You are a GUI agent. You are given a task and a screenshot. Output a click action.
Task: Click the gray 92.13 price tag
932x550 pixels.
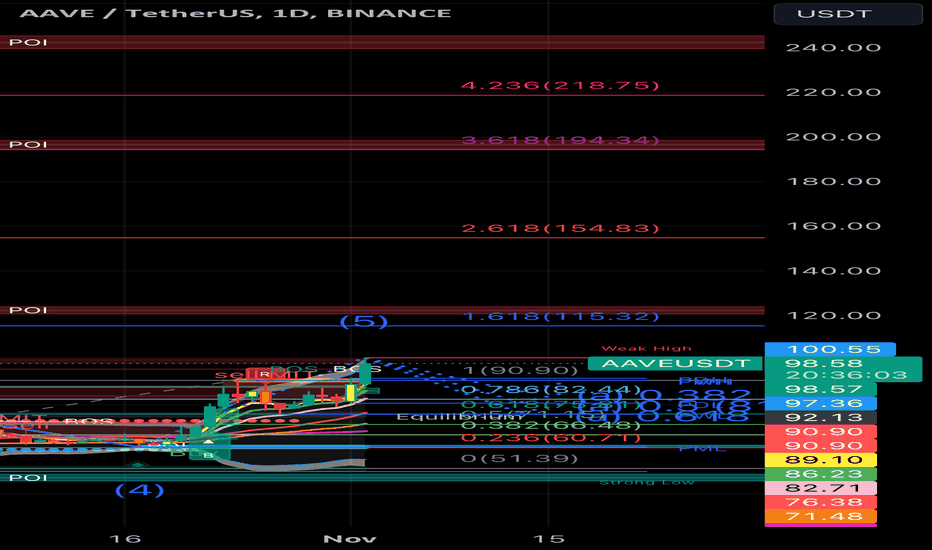pyautogui.click(x=820, y=418)
